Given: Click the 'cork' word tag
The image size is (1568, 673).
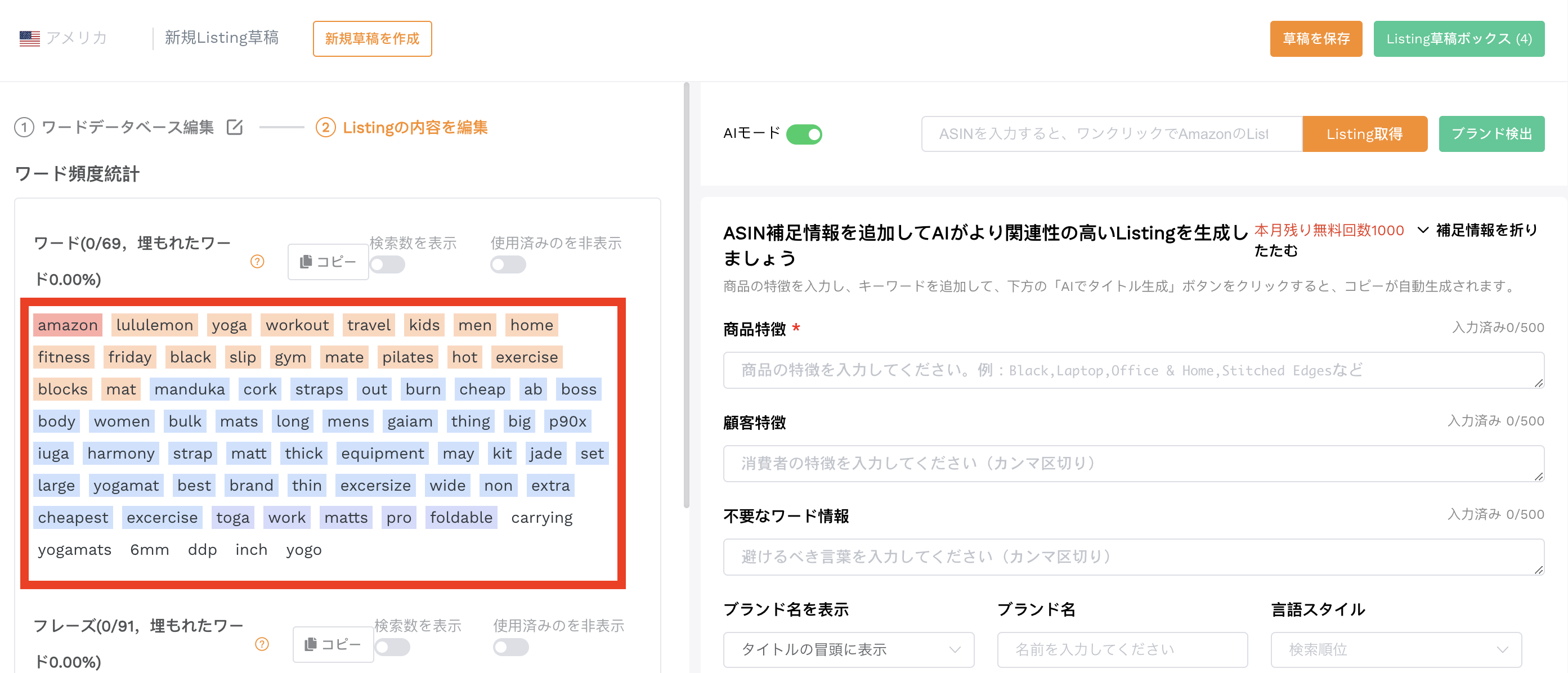Looking at the screenshot, I should click(261, 389).
